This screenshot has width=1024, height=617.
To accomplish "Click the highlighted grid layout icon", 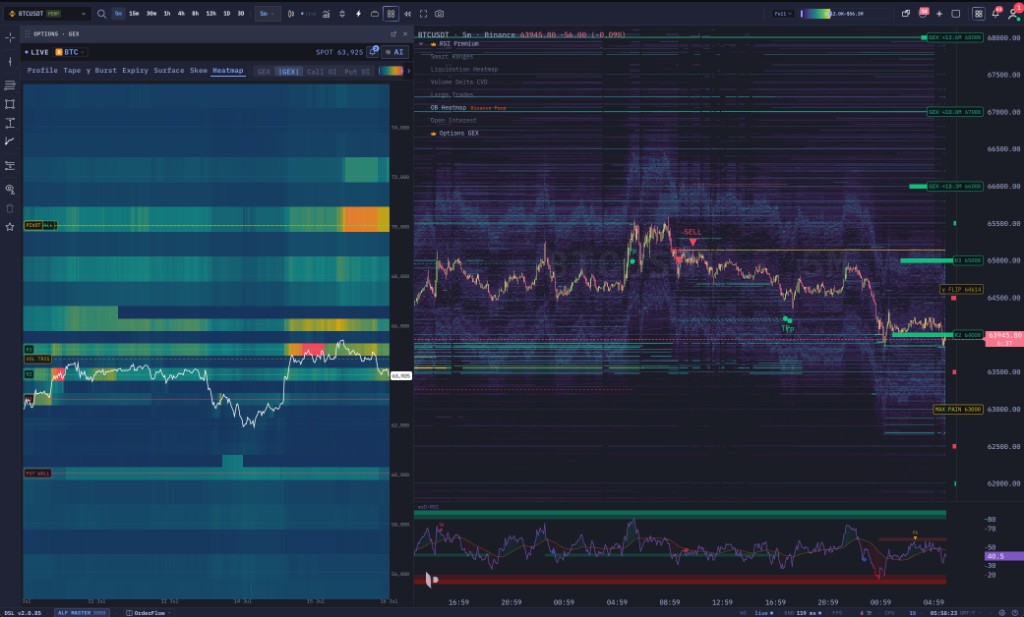I will [391, 14].
